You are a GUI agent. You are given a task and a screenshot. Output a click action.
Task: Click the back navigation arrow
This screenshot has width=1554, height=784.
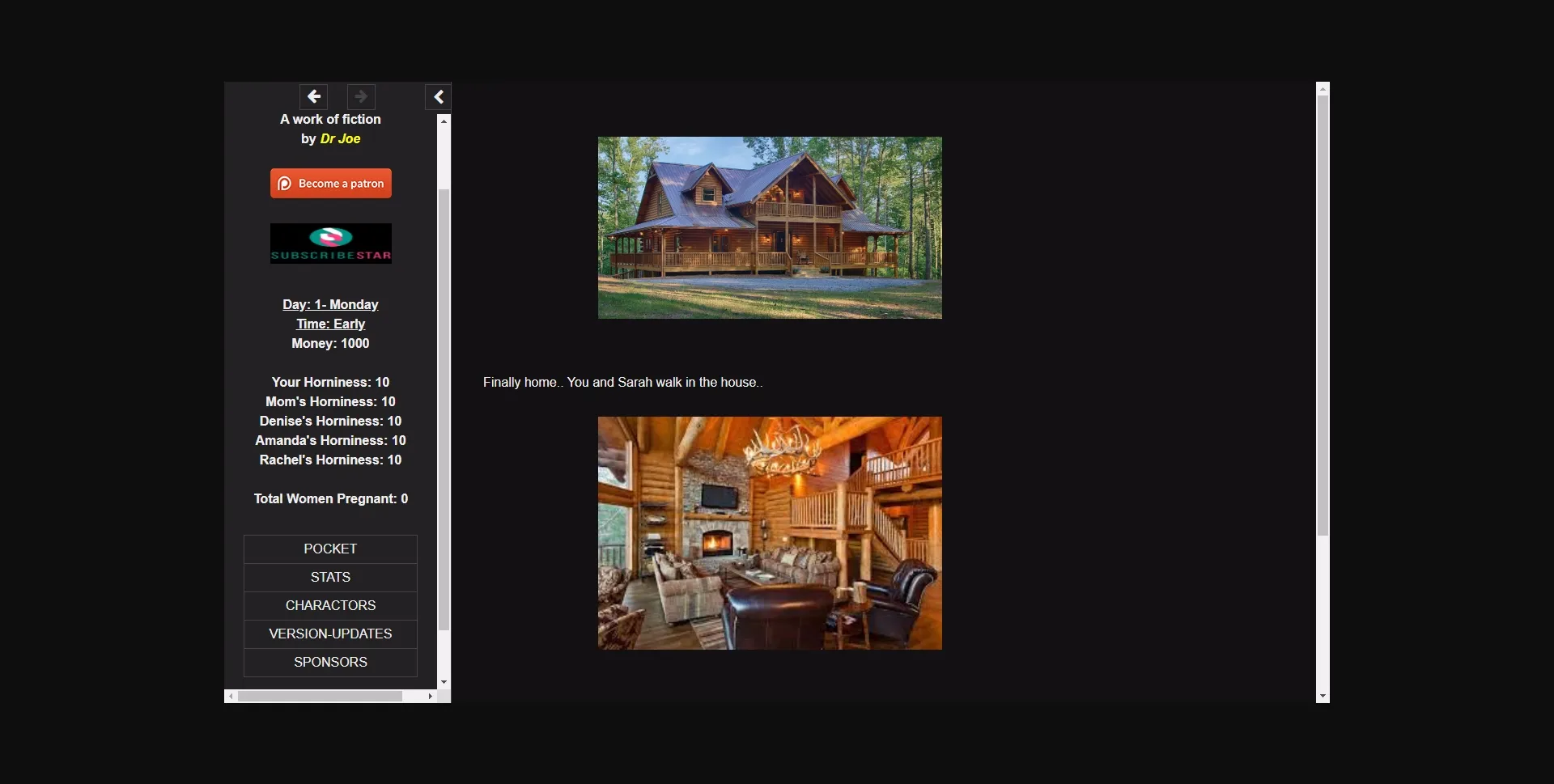[x=313, y=96]
